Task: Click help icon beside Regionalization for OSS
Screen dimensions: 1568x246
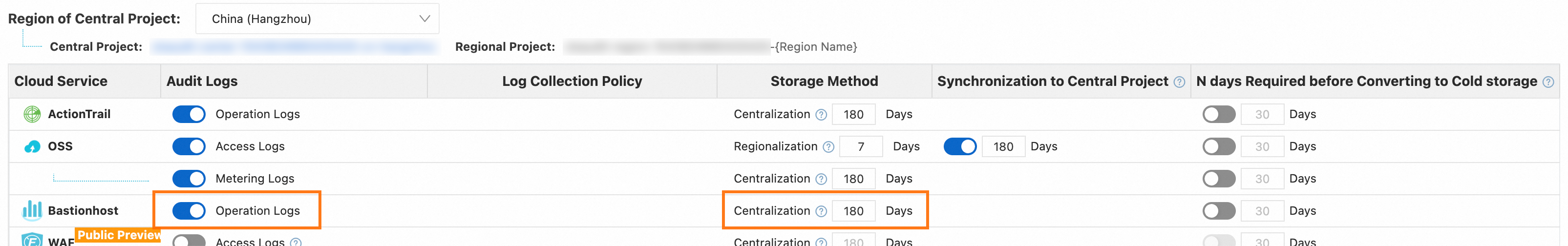Action: tap(828, 147)
